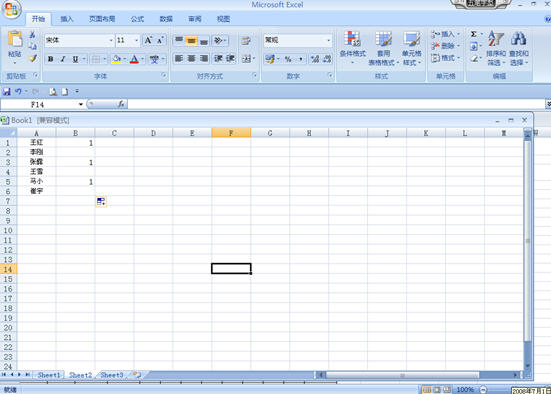Open the number format dropdown
The image size is (551, 394).
(329, 40)
